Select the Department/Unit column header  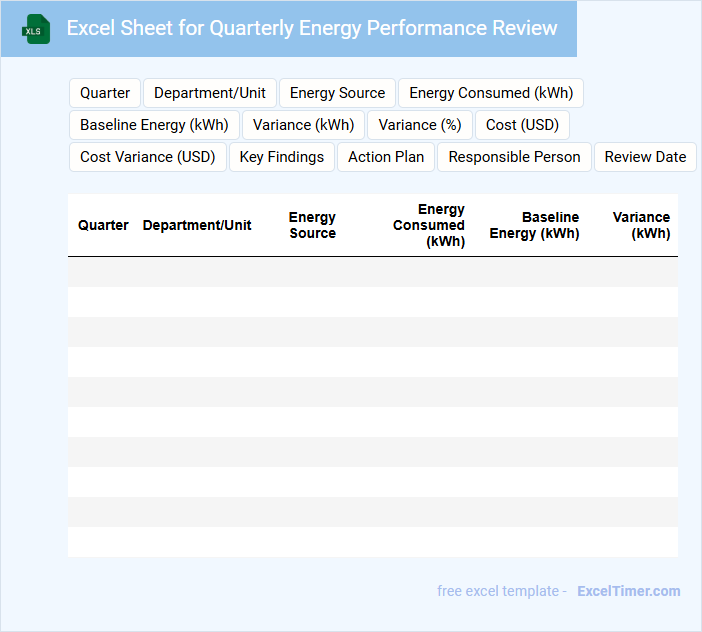(x=197, y=225)
